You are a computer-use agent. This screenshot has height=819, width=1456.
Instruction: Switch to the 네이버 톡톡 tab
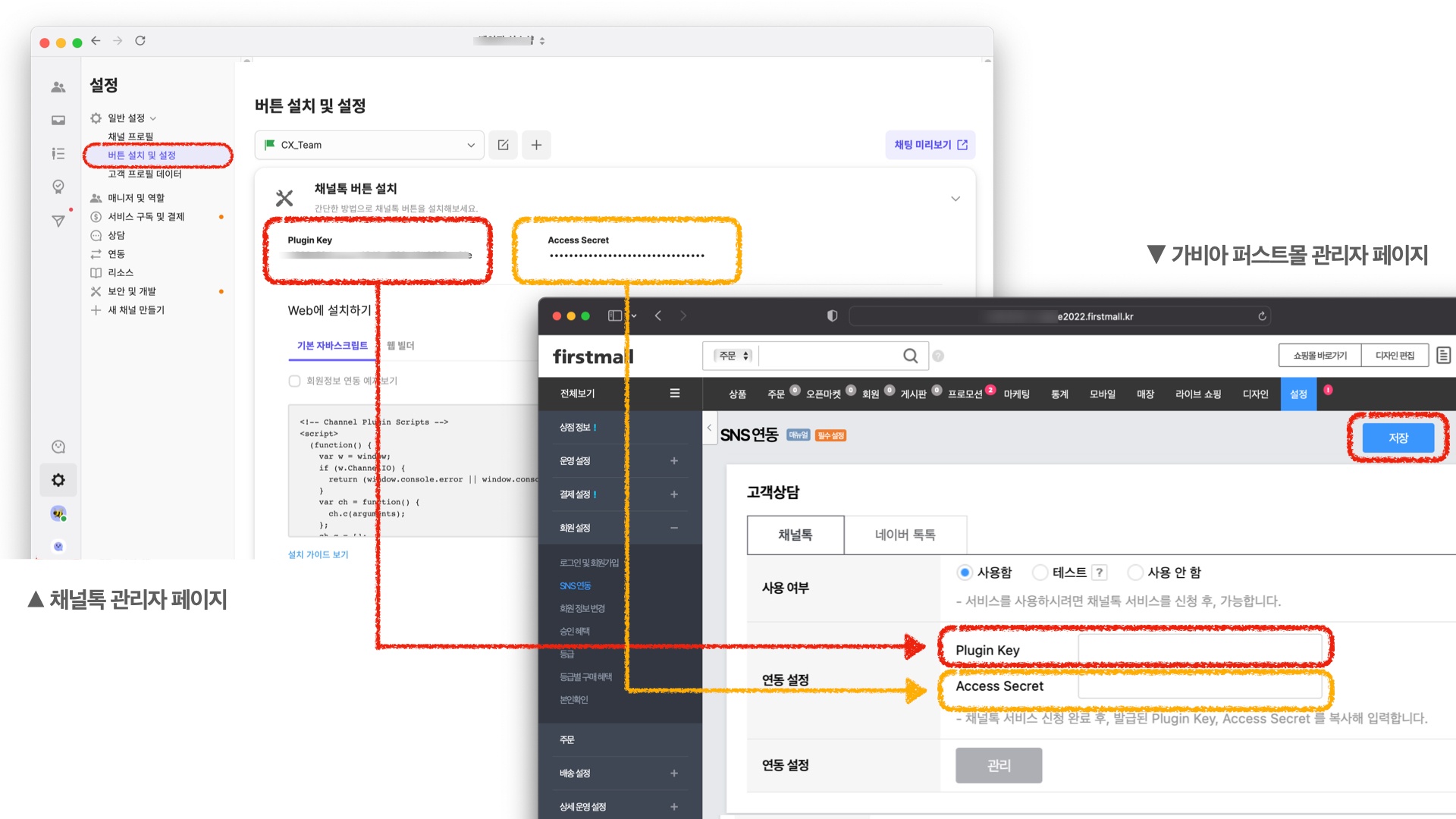(905, 535)
